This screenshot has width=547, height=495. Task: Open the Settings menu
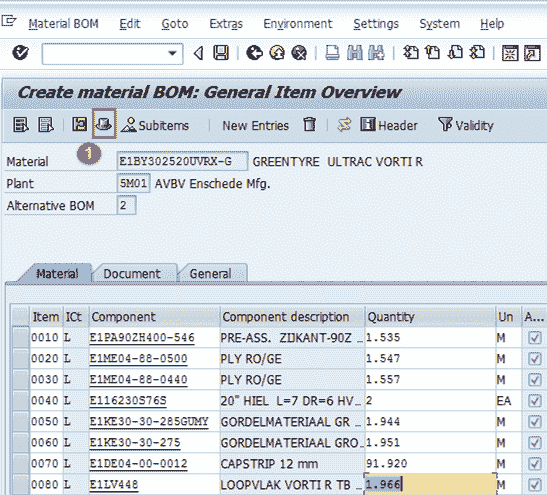pyautogui.click(x=376, y=24)
